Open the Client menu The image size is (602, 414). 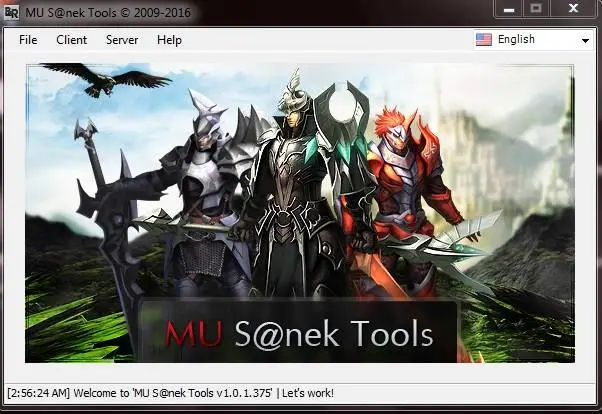tap(71, 40)
